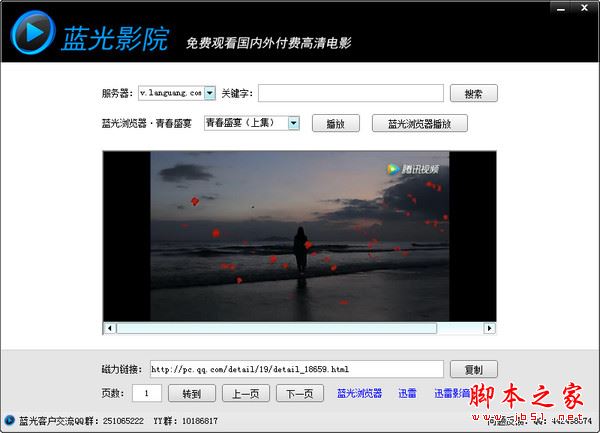600x433 pixels.
Task: Click the horizontal scrollbar thumb under the video
Action: (x=277, y=328)
